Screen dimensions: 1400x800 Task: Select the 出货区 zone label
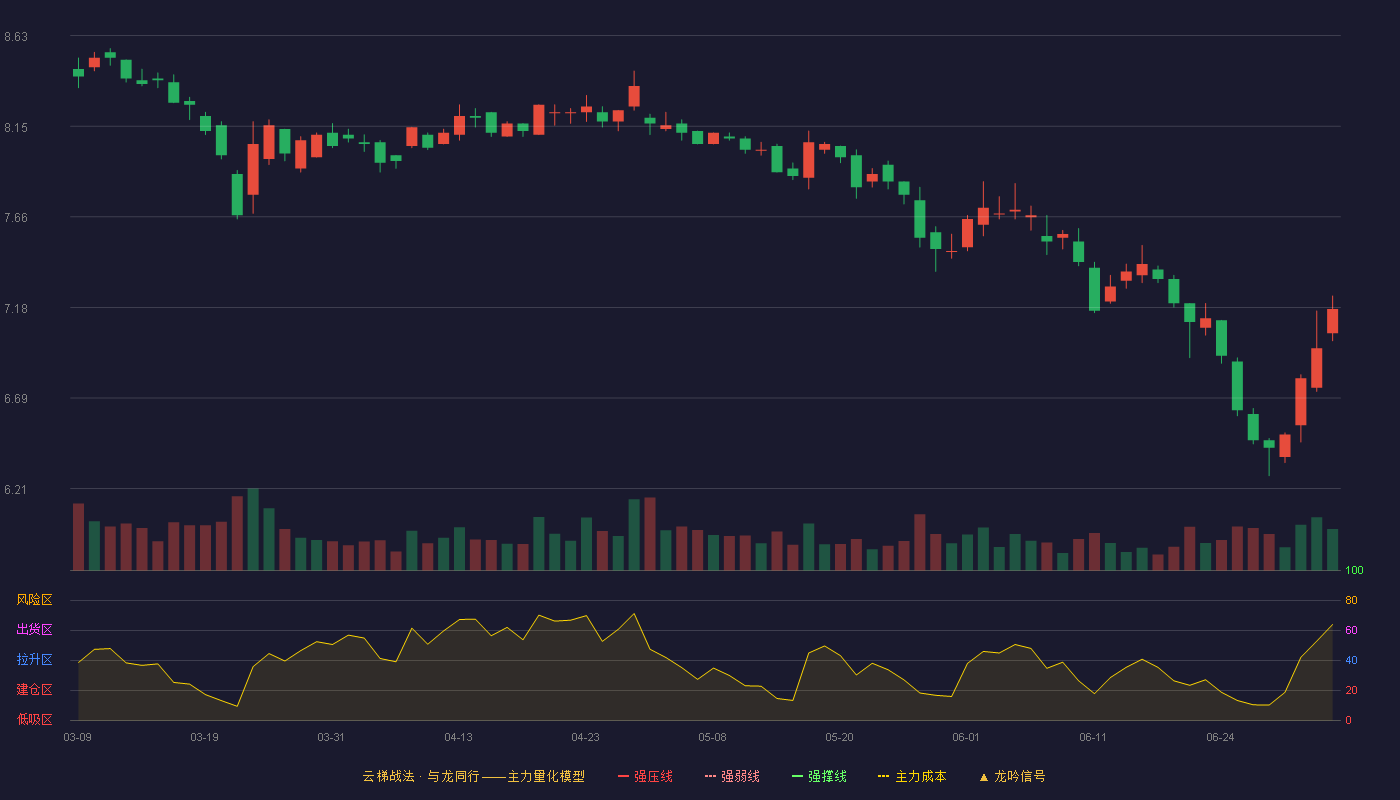34,630
